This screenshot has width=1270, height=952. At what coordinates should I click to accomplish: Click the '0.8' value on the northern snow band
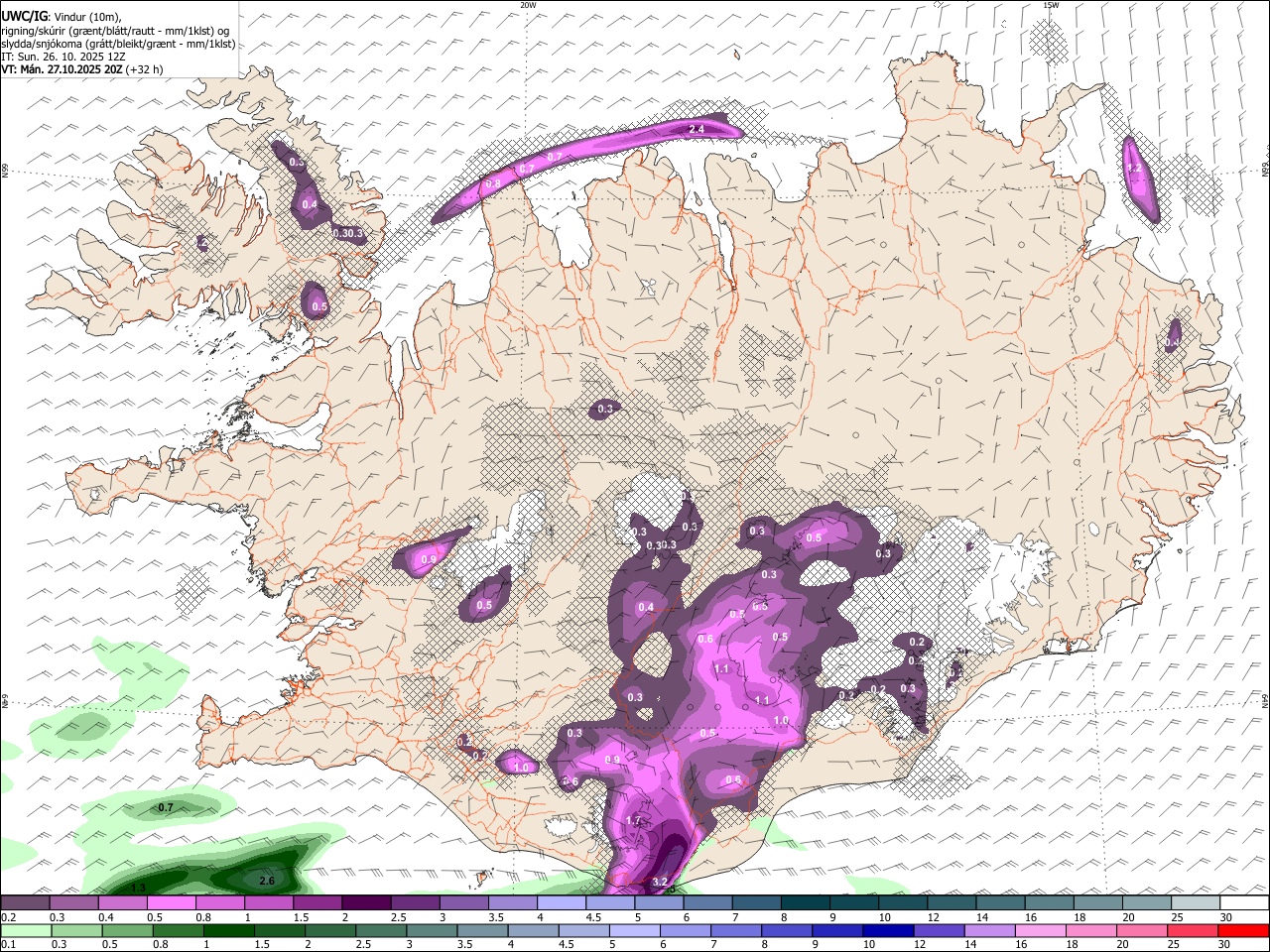493,183
